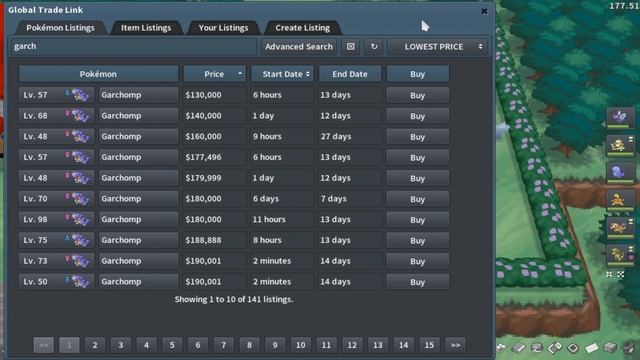Click 'Showing 1 to 10 of 141 listings' text
This screenshot has height=360, width=640.
234,299
